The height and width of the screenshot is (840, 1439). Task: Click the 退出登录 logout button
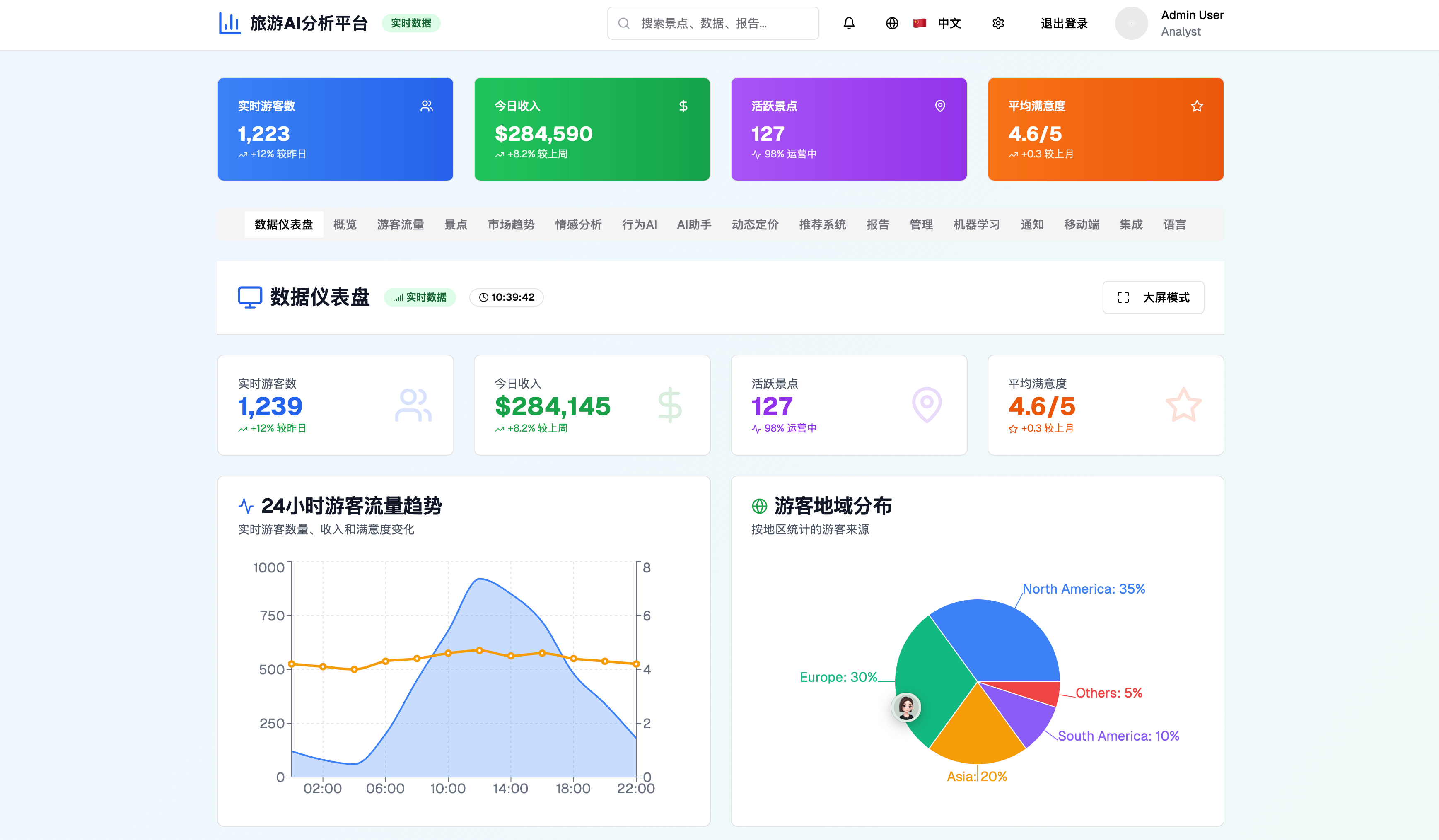tap(1064, 24)
